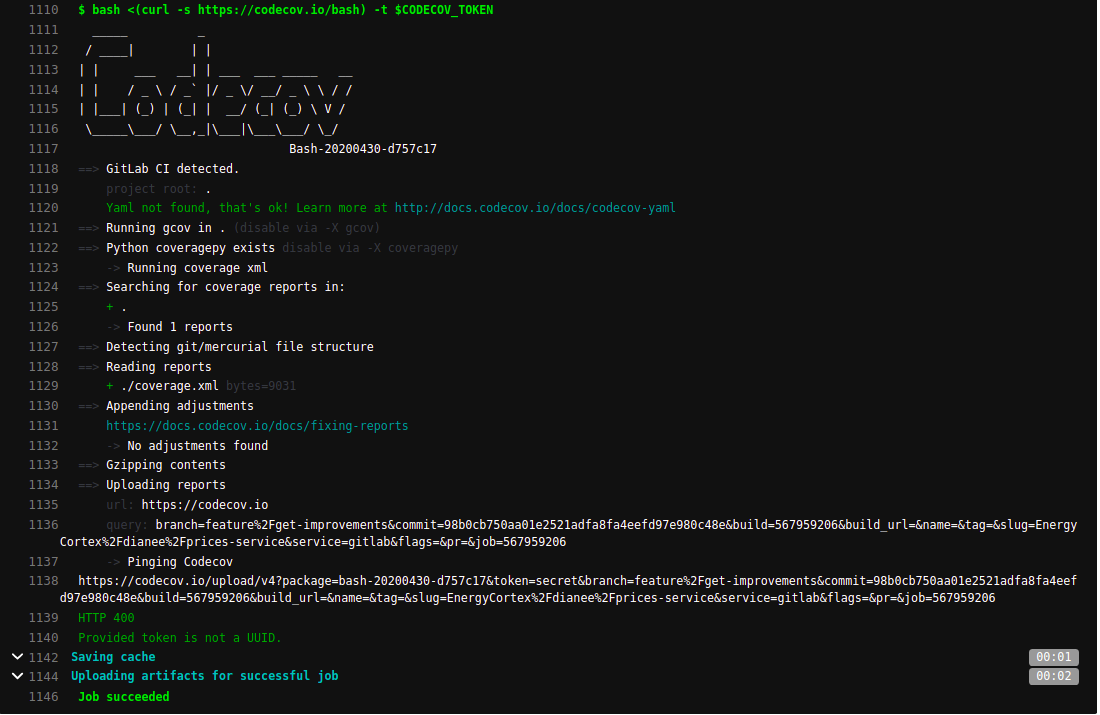Viewport: 1100px width, 715px height.
Task: Click Searching for coverage reports in line
Action: [x=225, y=287]
